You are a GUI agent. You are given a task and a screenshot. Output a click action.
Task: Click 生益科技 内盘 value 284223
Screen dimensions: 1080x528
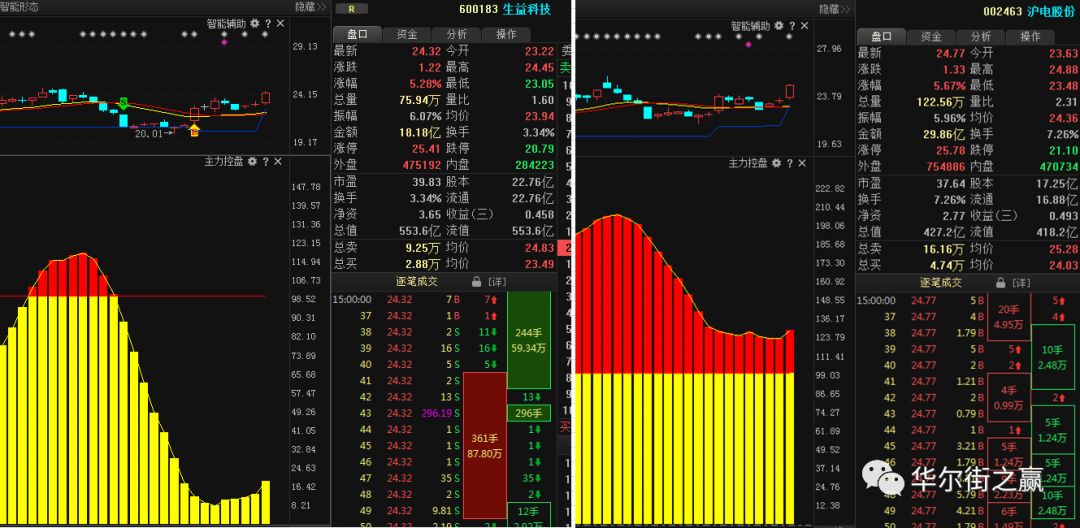pyautogui.click(x=534, y=166)
